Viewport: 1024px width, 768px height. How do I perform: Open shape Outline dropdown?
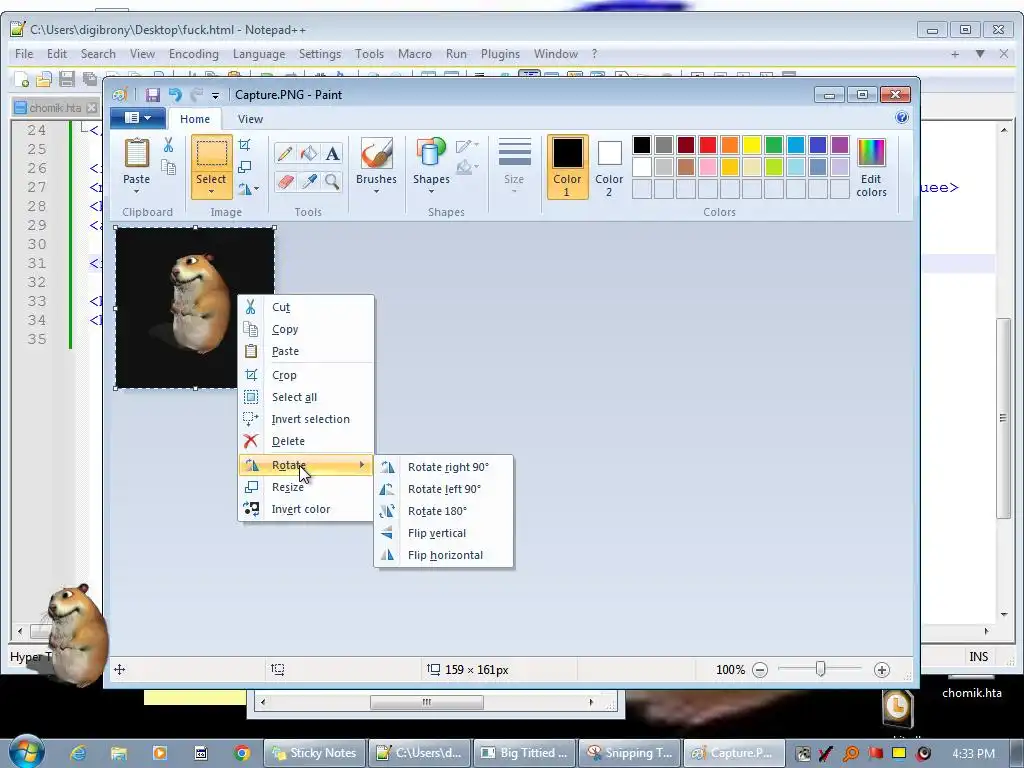(x=468, y=145)
